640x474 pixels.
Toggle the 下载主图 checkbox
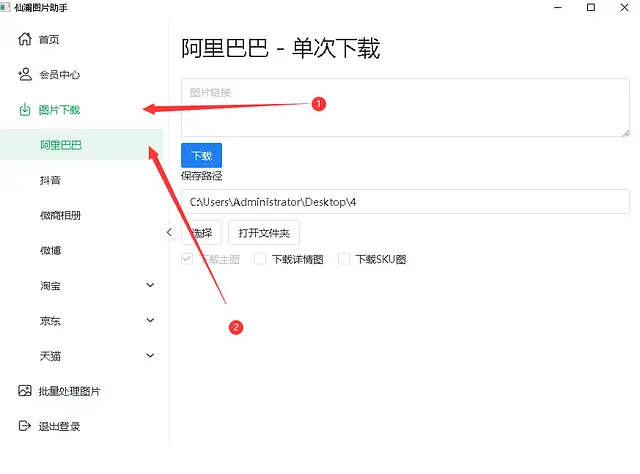pos(187,259)
